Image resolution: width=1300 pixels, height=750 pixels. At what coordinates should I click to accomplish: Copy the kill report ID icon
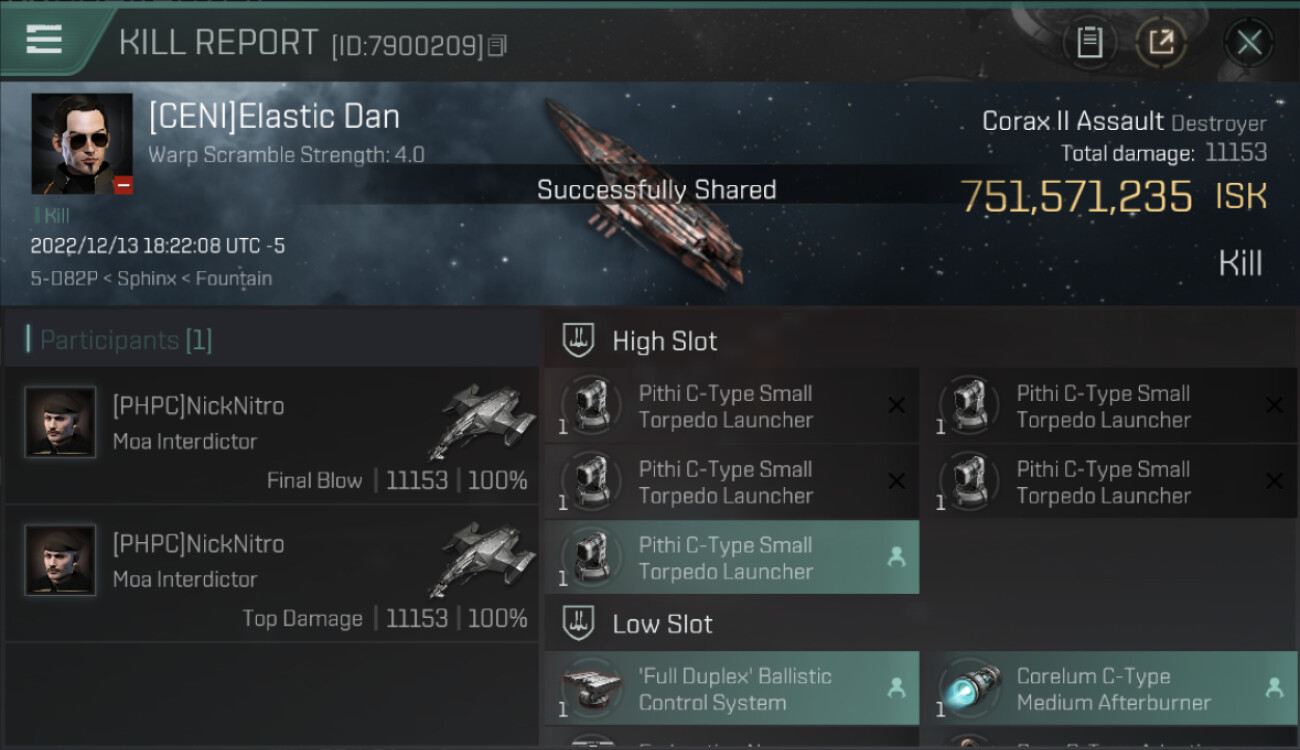(x=498, y=45)
